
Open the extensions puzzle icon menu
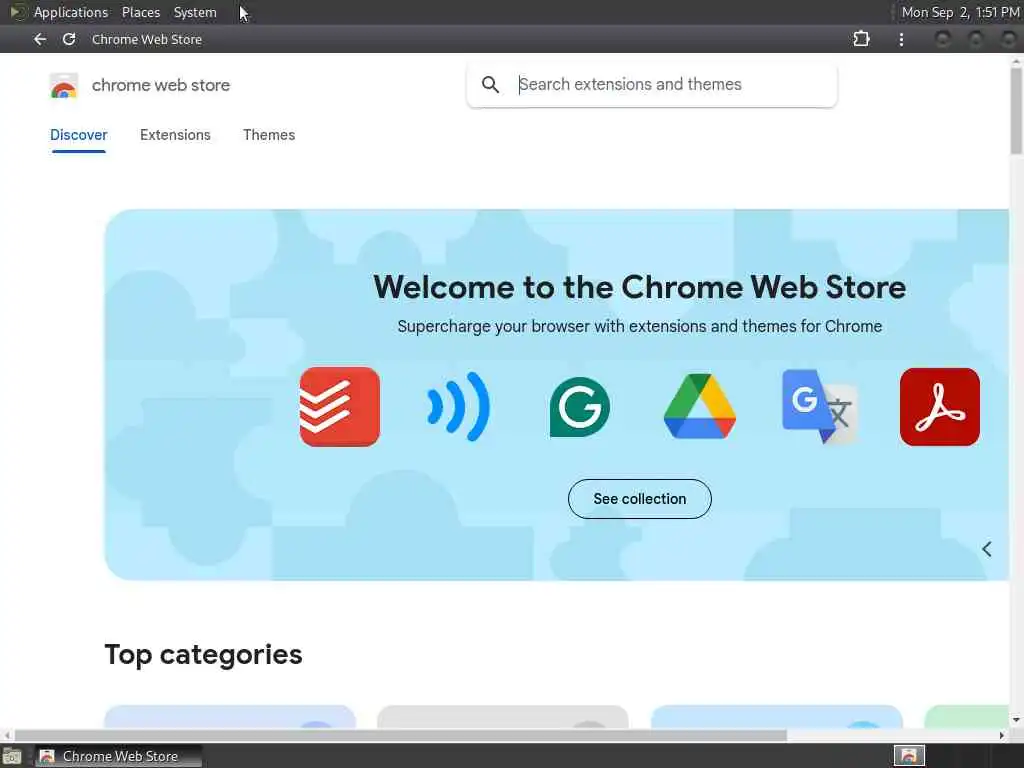[x=861, y=39]
